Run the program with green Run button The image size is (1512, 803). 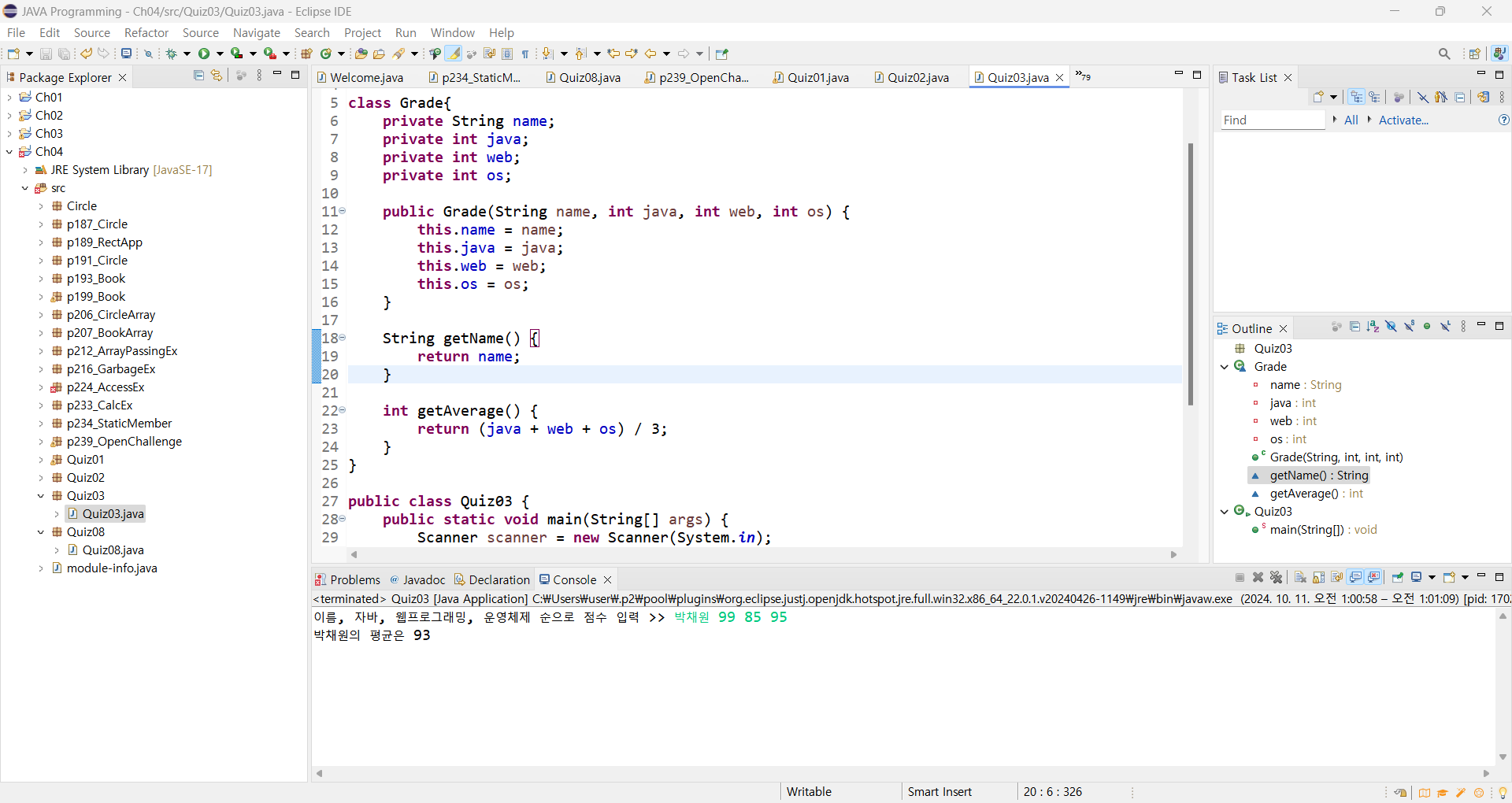click(204, 54)
